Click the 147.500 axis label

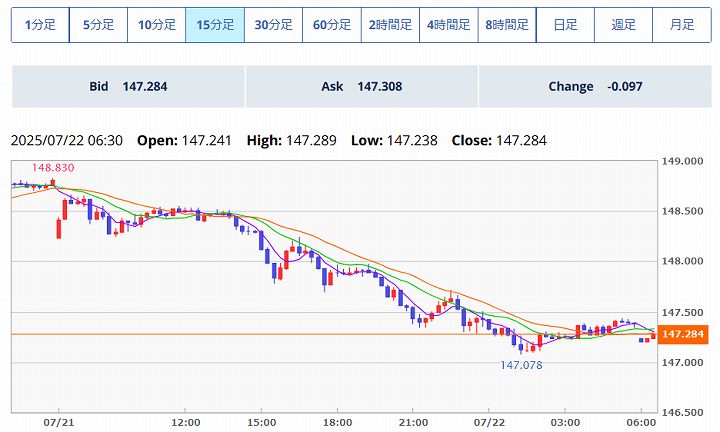pos(682,313)
